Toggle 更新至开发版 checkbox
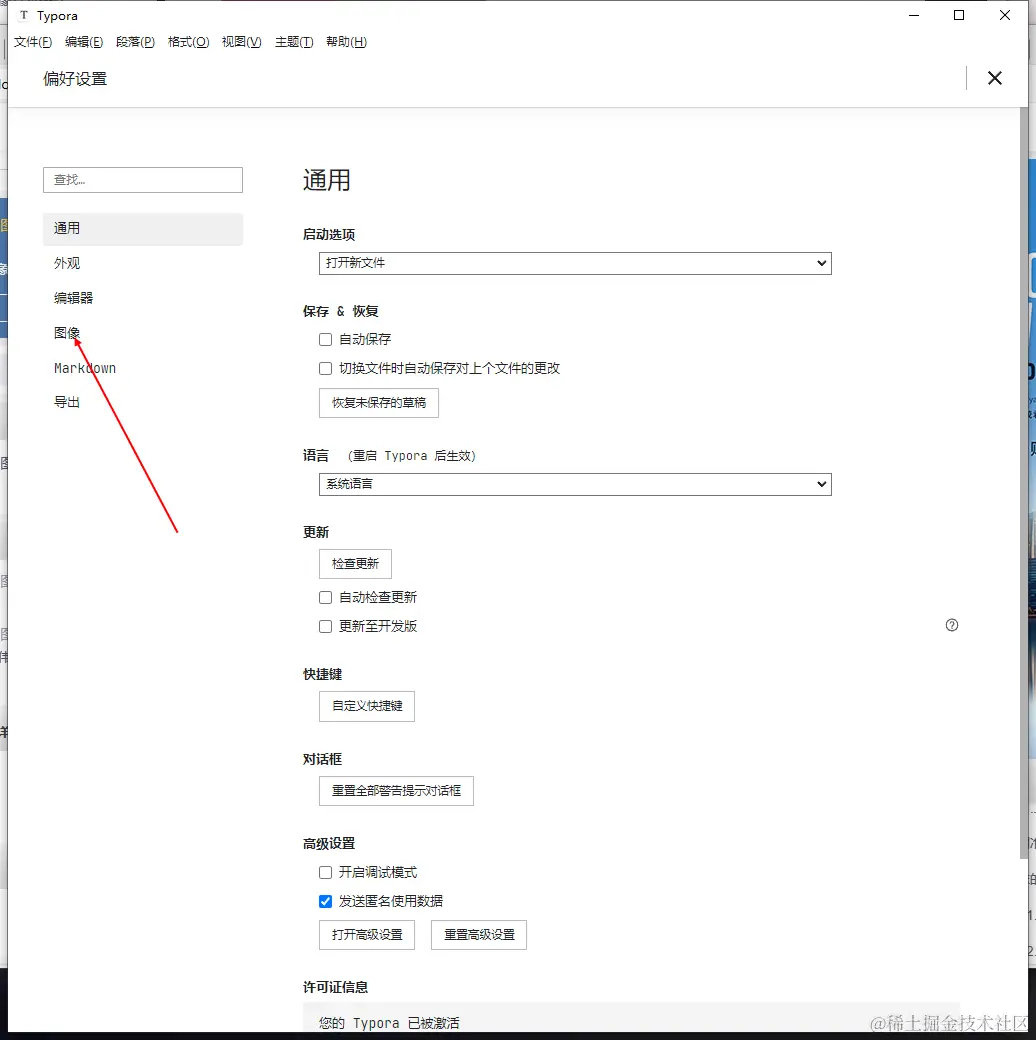 point(325,626)
